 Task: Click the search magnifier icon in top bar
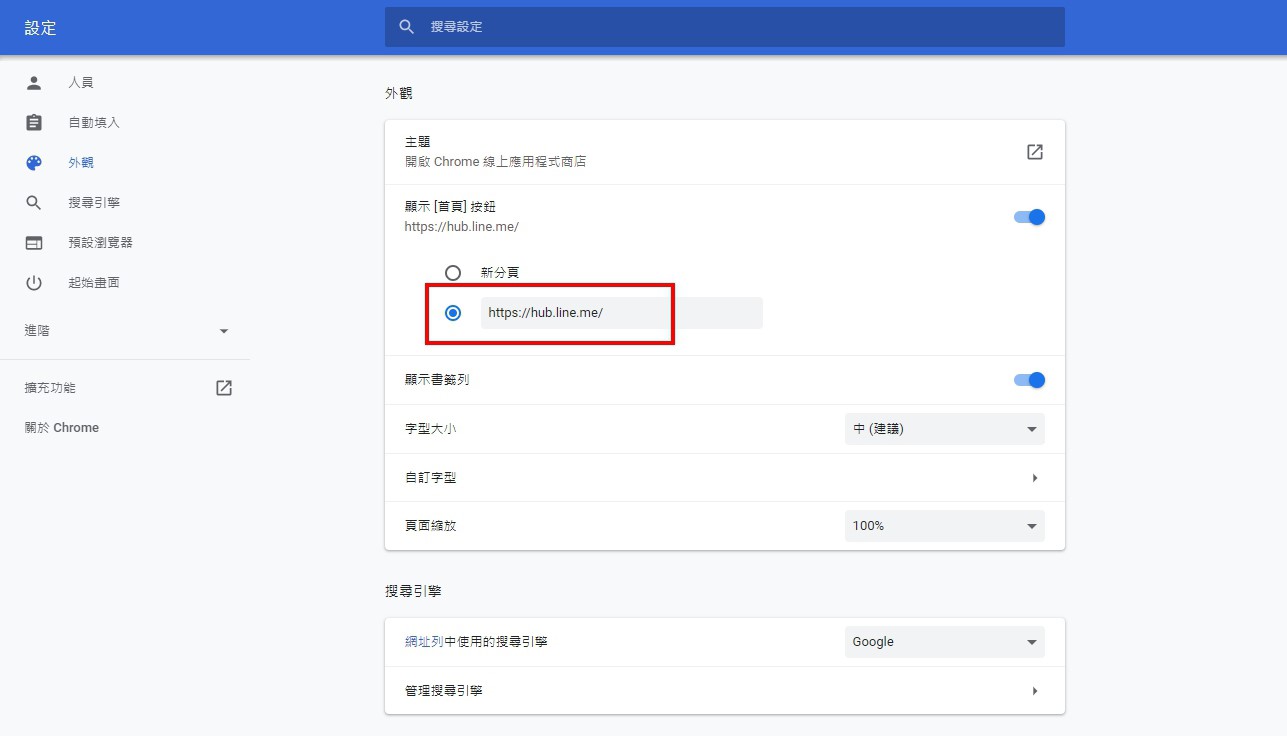tap(406, 27)
